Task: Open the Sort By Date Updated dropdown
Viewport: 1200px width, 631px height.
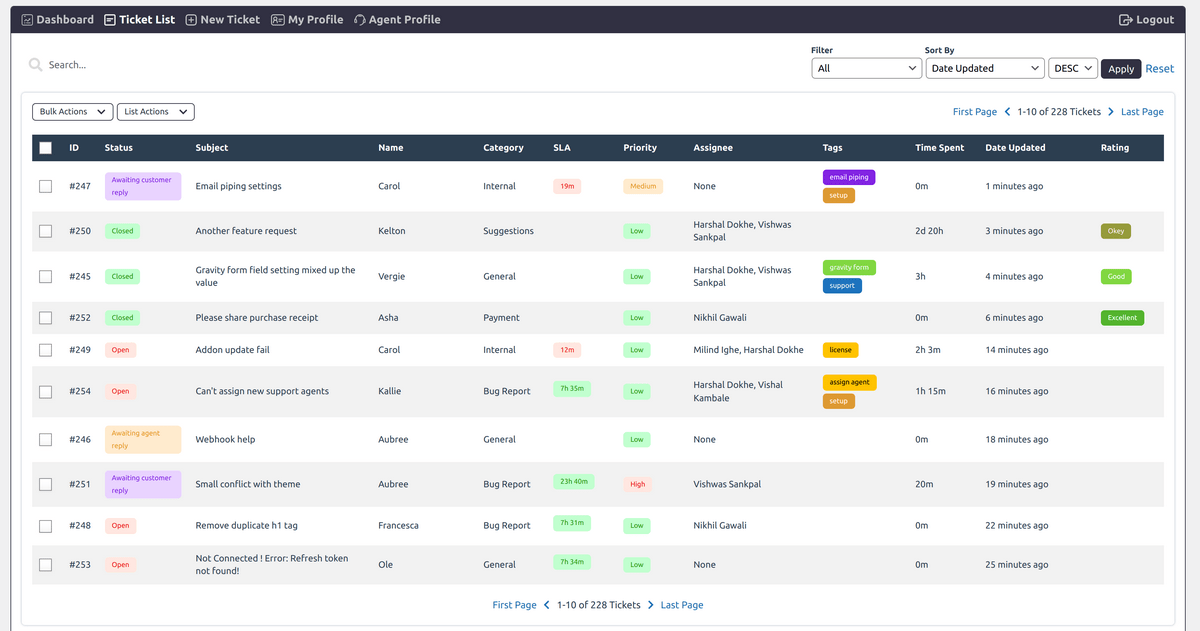Action: pos(985,69)
